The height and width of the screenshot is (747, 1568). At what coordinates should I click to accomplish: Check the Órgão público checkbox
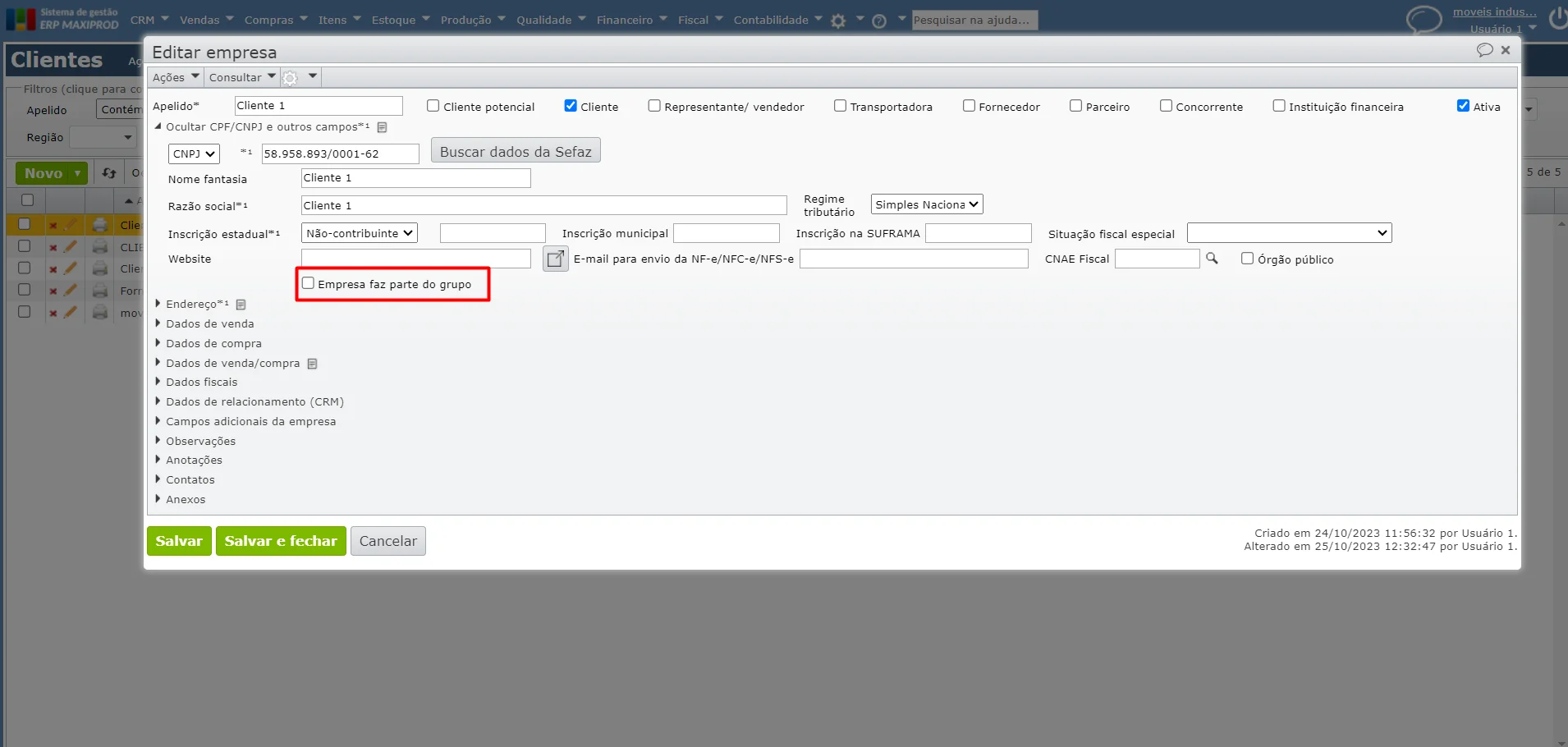tap(1247, 259)
